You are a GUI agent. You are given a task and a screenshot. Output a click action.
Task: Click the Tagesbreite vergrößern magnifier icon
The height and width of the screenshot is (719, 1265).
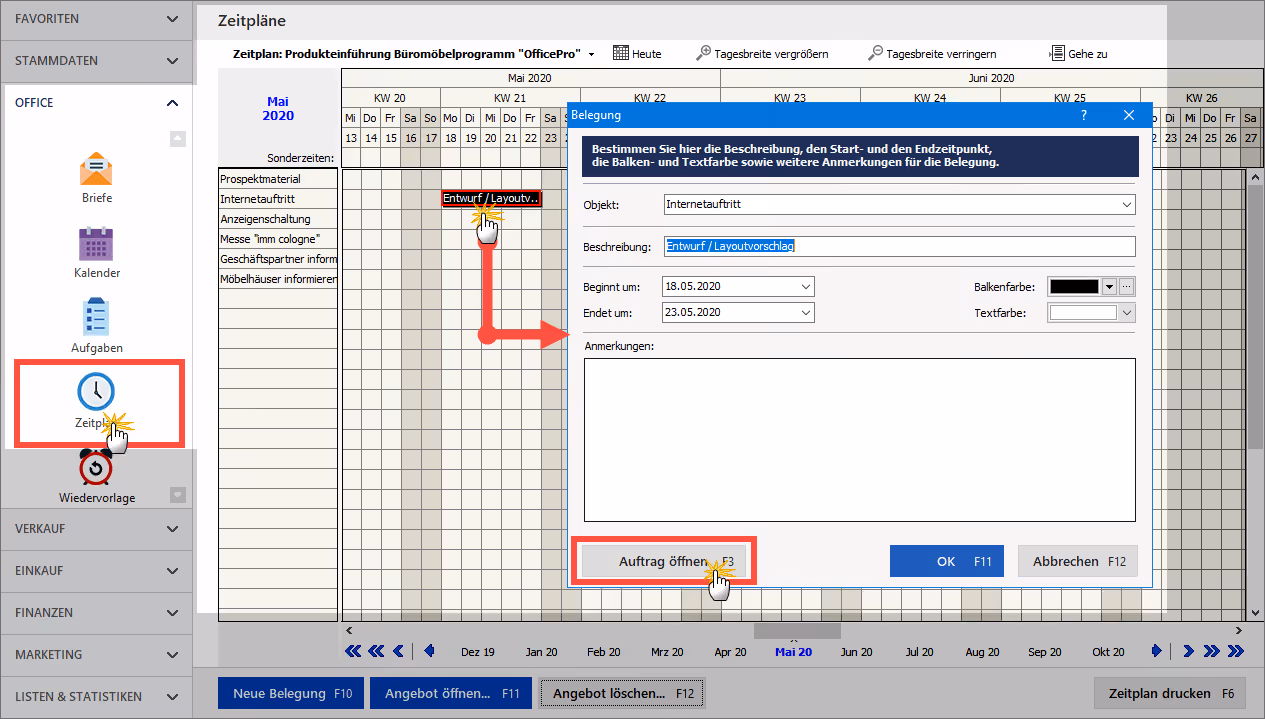point(704,53)
